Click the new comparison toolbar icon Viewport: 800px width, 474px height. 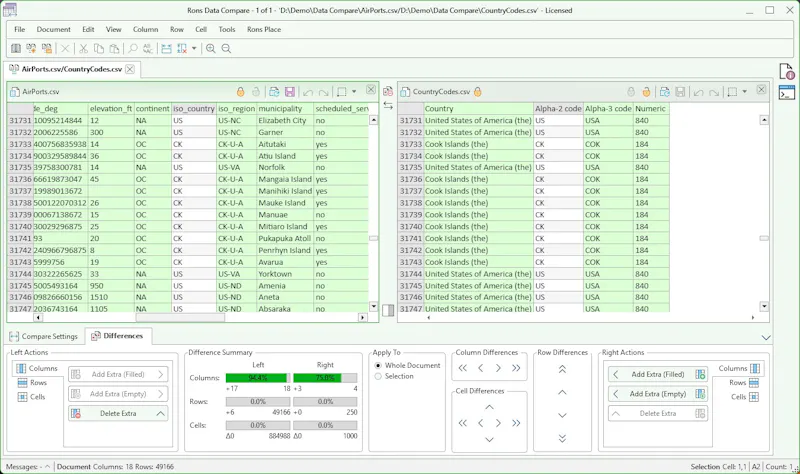(x=31, y=48)
